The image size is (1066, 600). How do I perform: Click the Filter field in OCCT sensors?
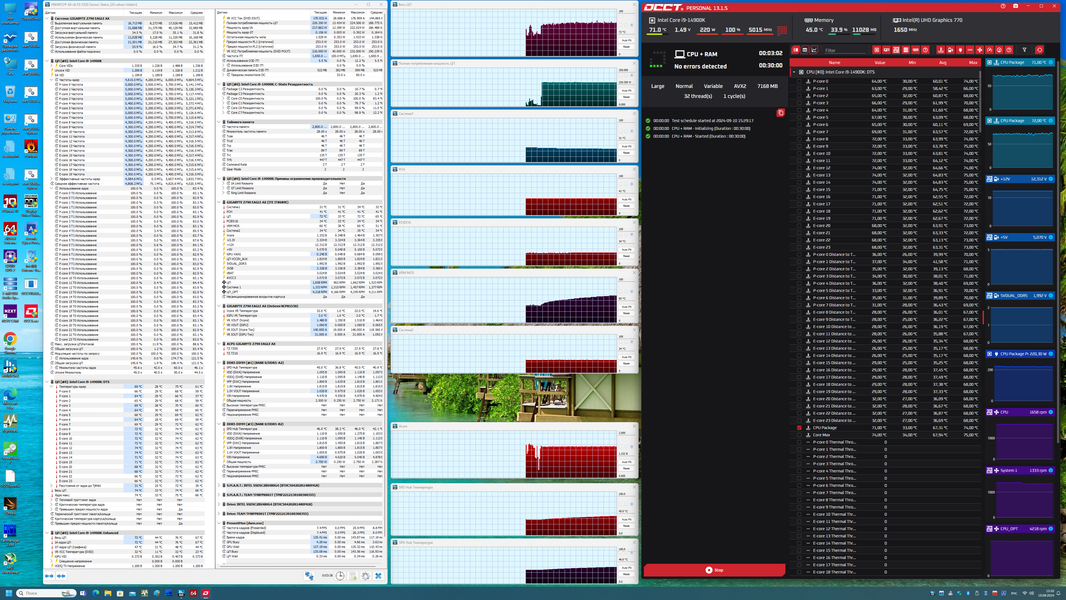pyautogui.click(x=845, y=50)
